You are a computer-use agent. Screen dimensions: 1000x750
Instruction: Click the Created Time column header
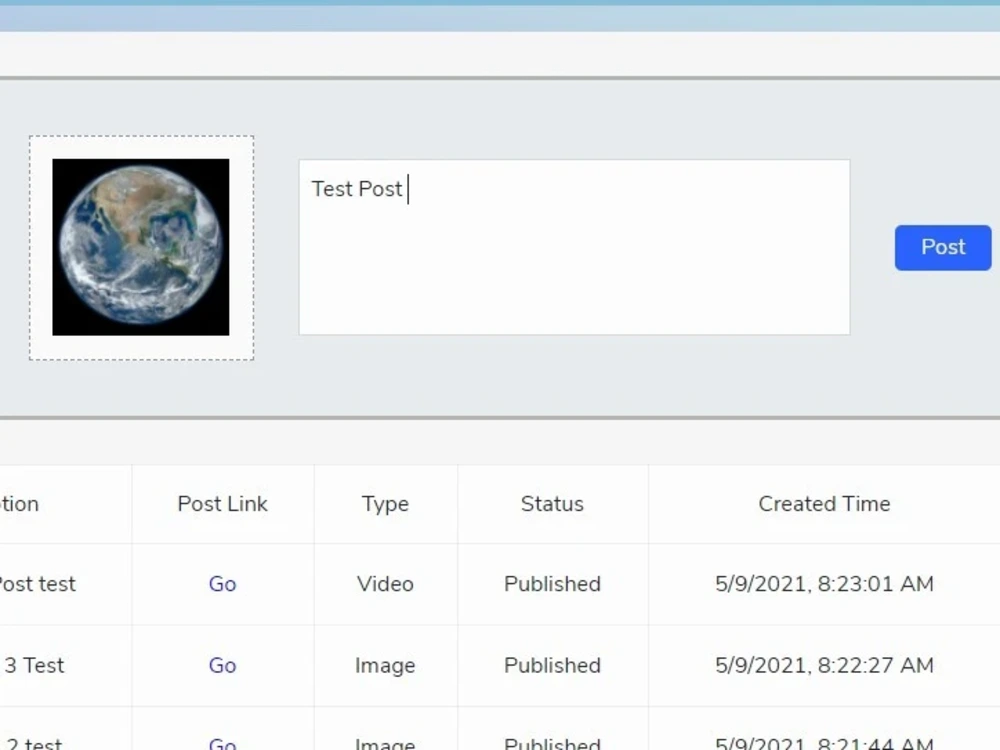[824, 504]
